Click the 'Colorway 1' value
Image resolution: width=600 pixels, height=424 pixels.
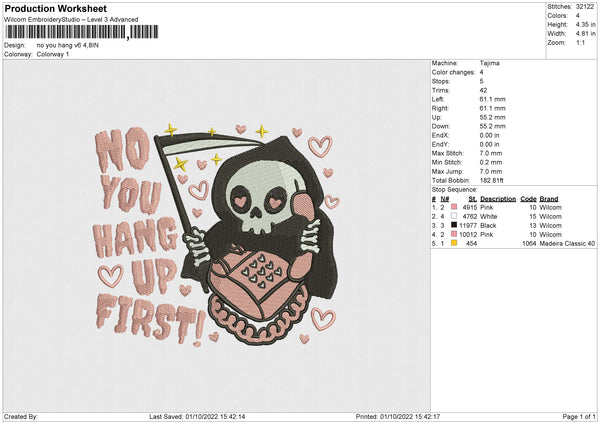click(53, 54)
